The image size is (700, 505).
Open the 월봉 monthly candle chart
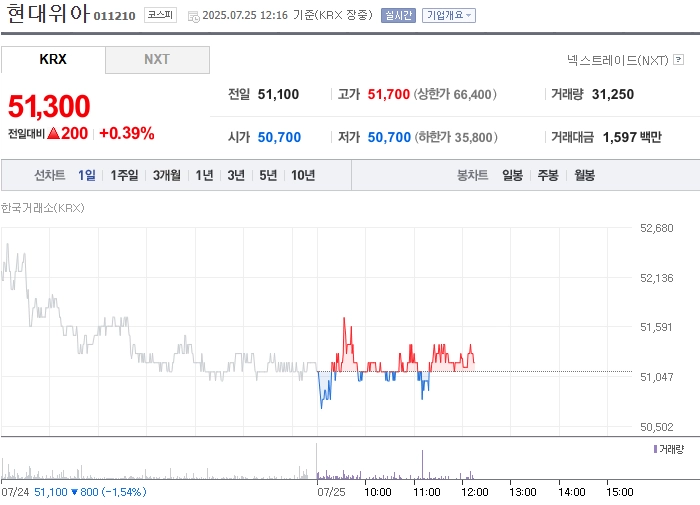coord(584,175)
